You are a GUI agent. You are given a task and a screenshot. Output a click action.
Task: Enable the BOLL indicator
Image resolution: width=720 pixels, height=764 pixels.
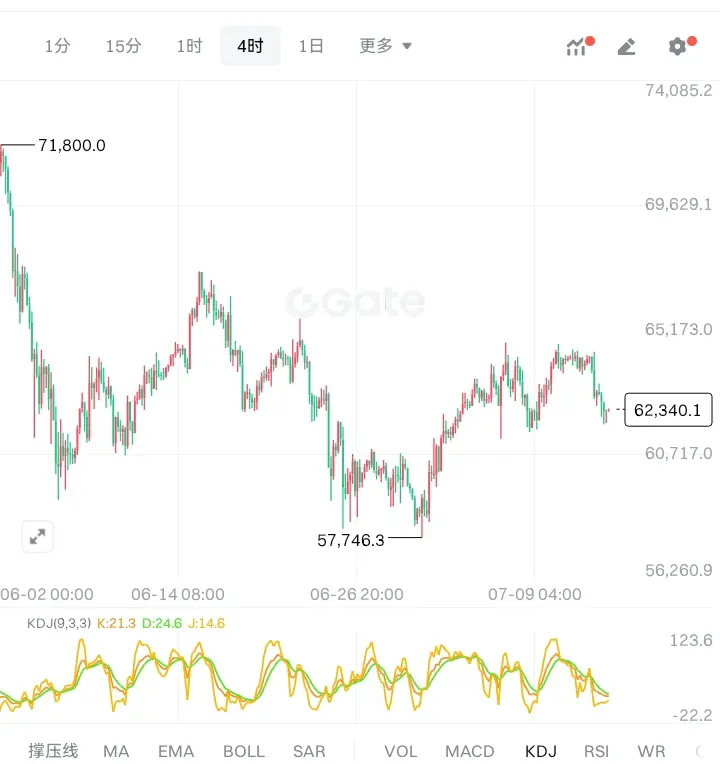pos(244,751)
